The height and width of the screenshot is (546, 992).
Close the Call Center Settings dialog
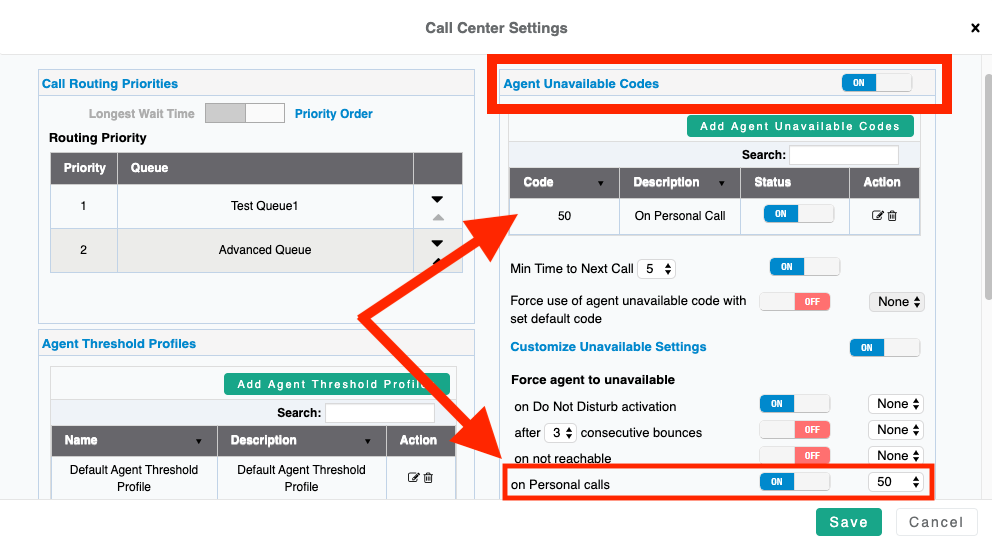click(x=975, y=28)
